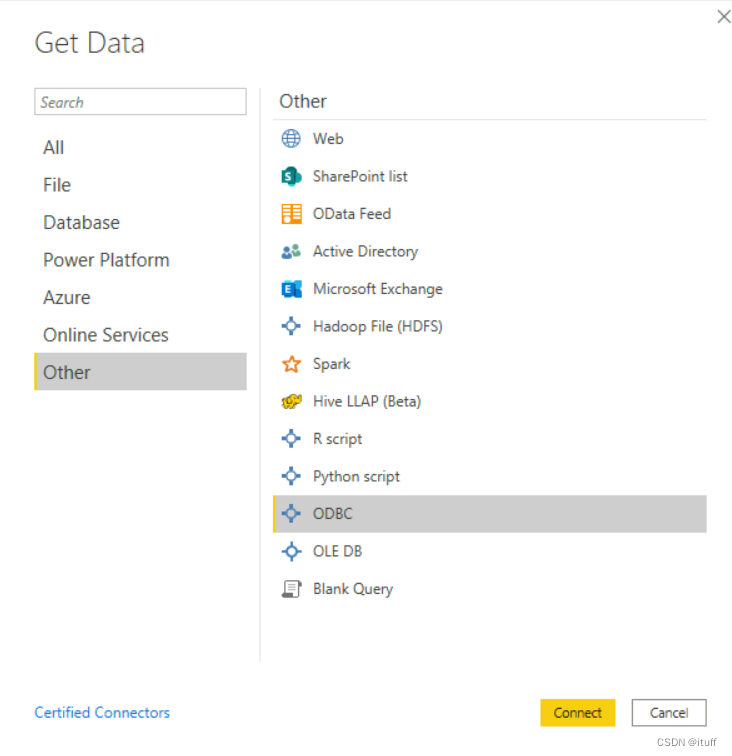Click the OLE DB connector icon
Image resolution: width=732 pixels, height=756 pixels.
coord(291,552)
